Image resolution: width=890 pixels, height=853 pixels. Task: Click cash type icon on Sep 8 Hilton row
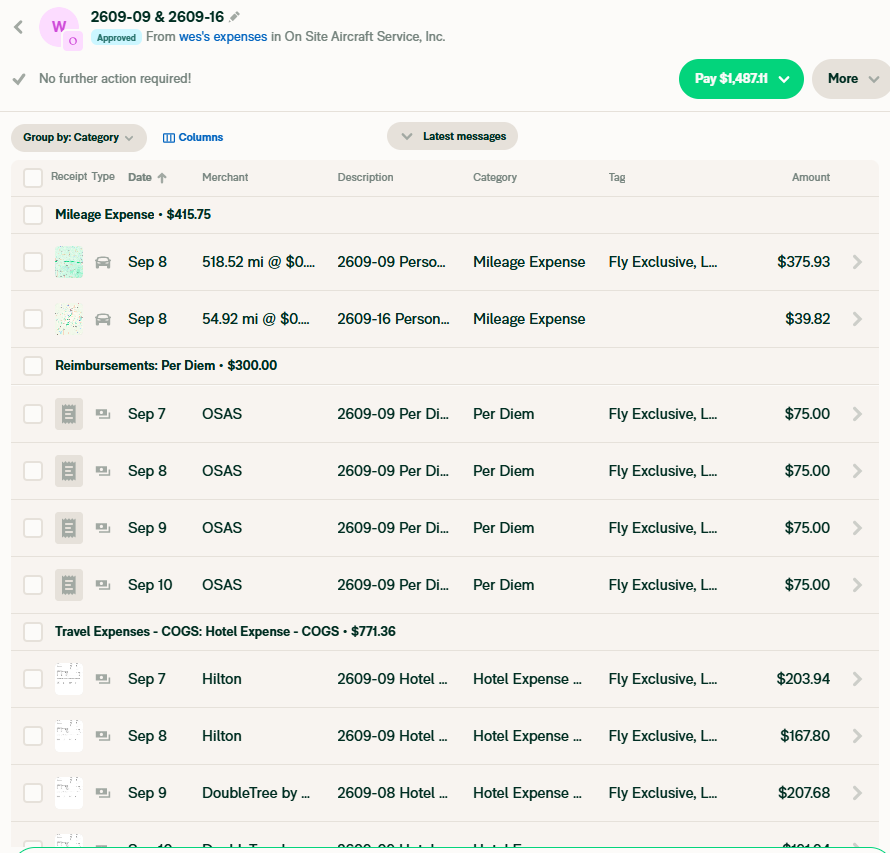(103, 736)
